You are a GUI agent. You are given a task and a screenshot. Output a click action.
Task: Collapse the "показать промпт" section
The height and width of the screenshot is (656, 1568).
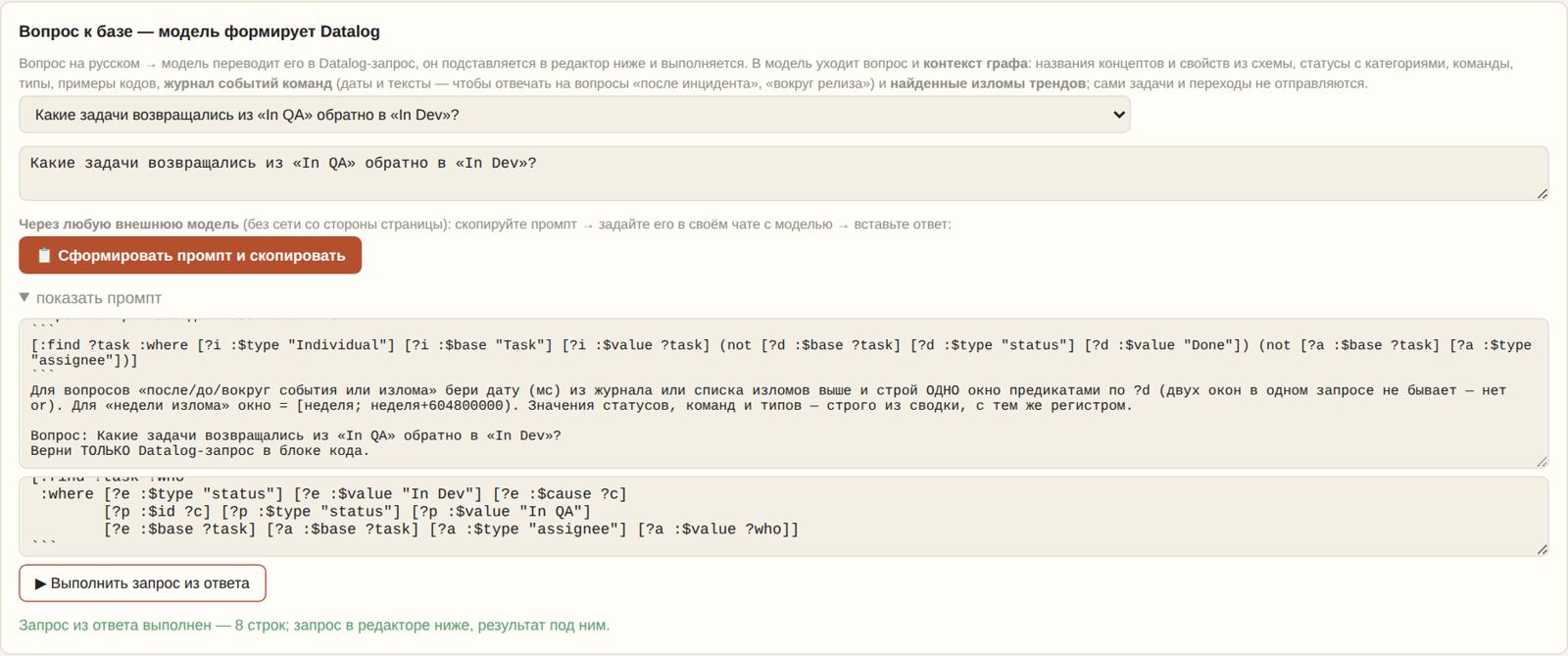pyautogui.click(x=90, y=297)
